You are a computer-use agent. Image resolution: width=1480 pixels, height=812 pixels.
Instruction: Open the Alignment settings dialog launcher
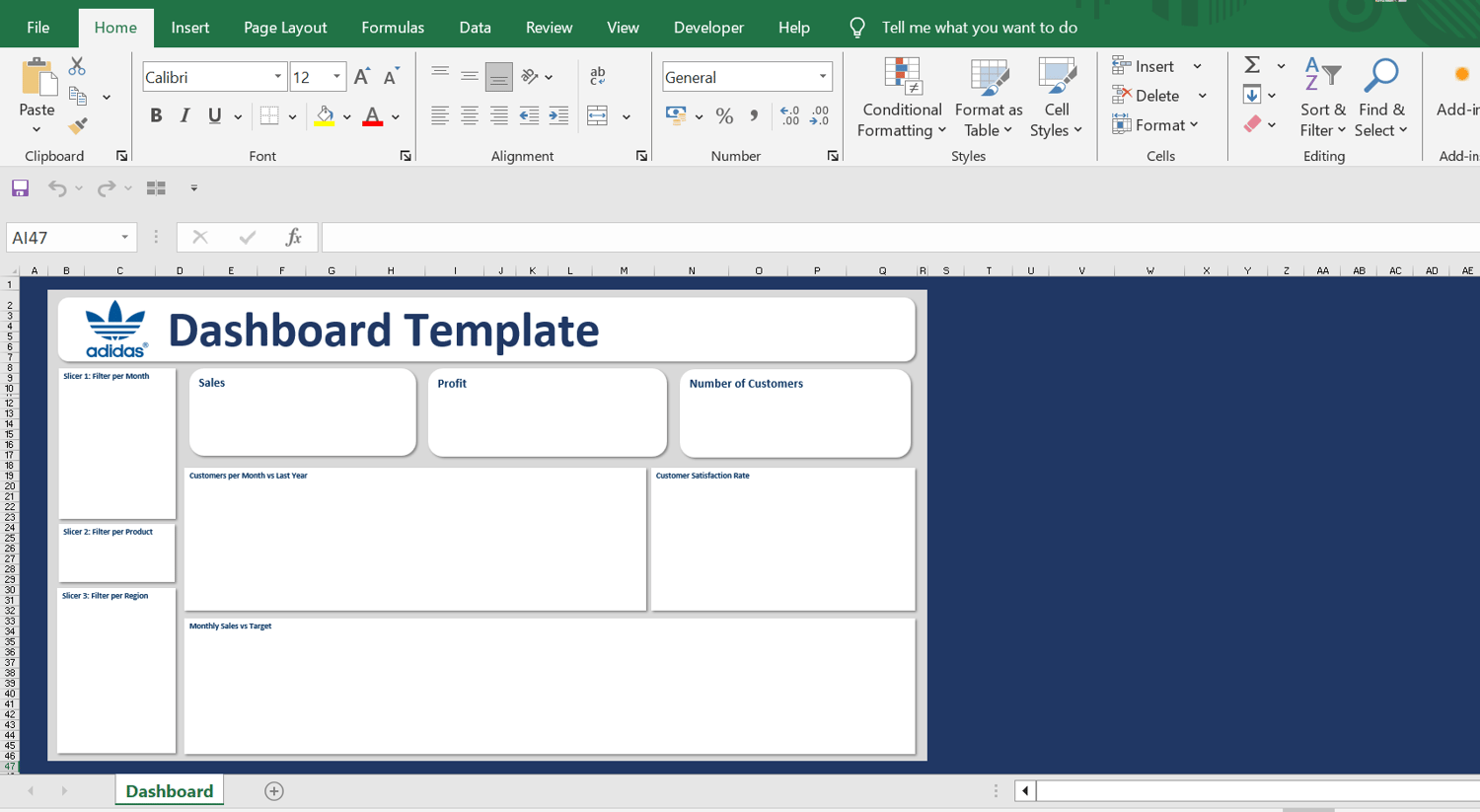click(641, 156)
